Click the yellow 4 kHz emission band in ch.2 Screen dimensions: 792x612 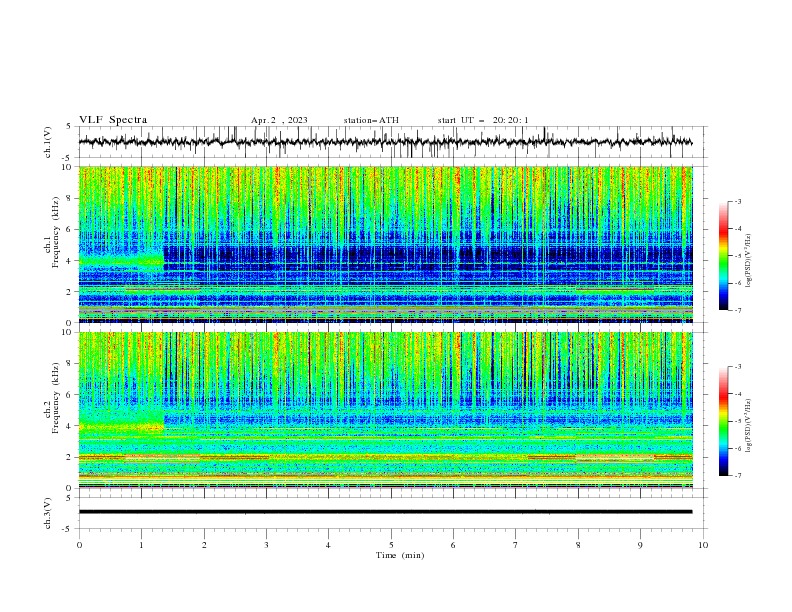click(x=121, y=427)
